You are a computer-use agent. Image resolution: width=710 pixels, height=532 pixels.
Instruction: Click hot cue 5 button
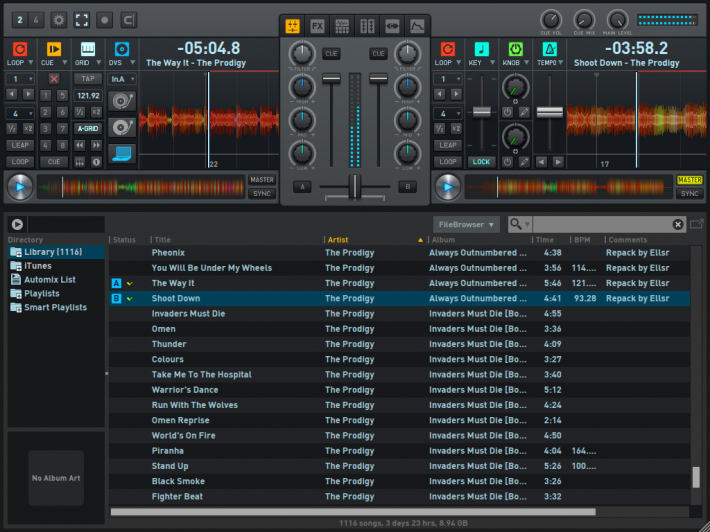[62, 96]
